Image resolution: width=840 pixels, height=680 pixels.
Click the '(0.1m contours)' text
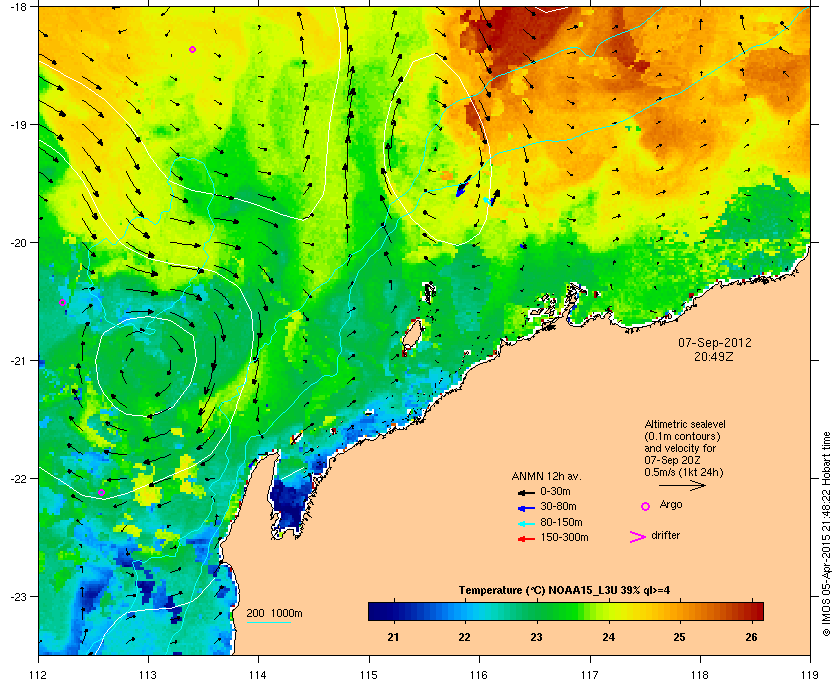coord(682,436)
